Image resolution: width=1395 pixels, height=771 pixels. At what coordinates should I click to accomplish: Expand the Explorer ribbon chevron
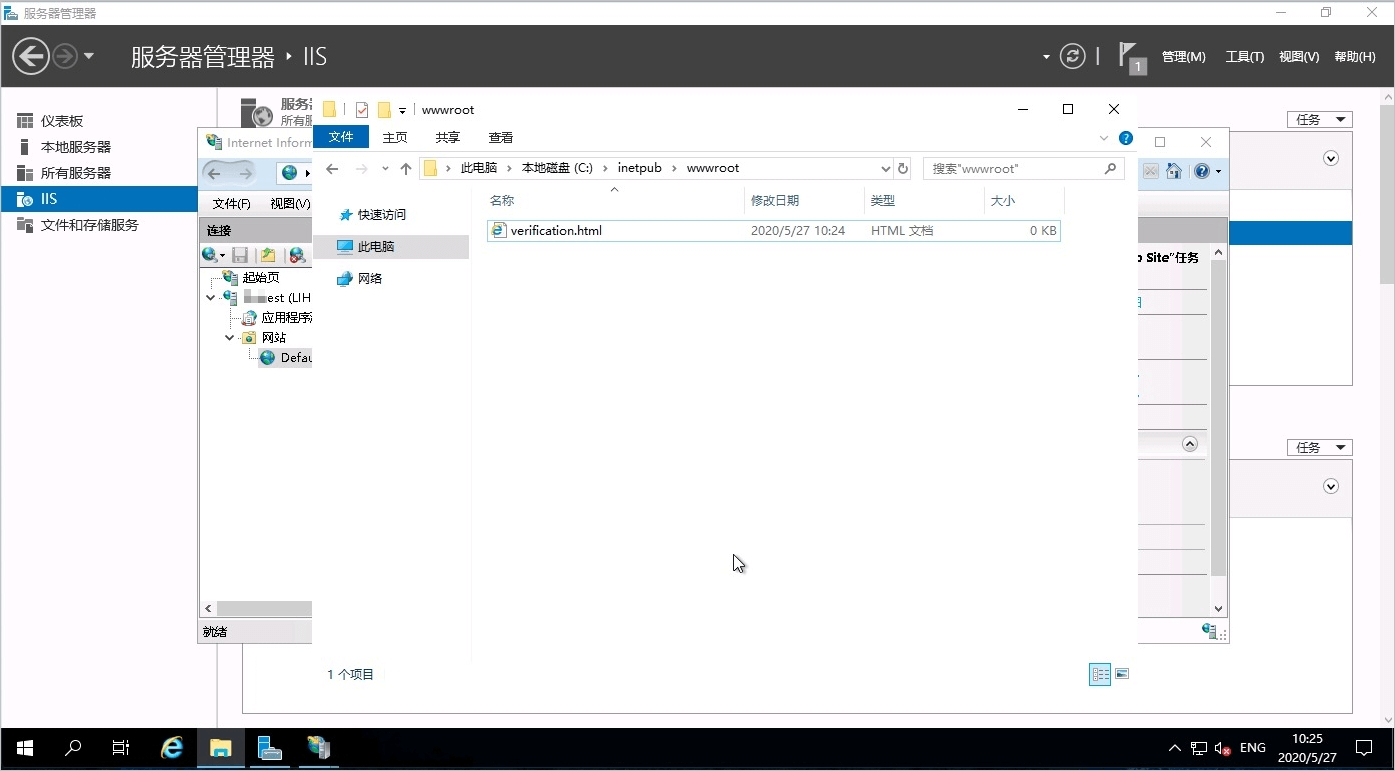point(1104,138)
